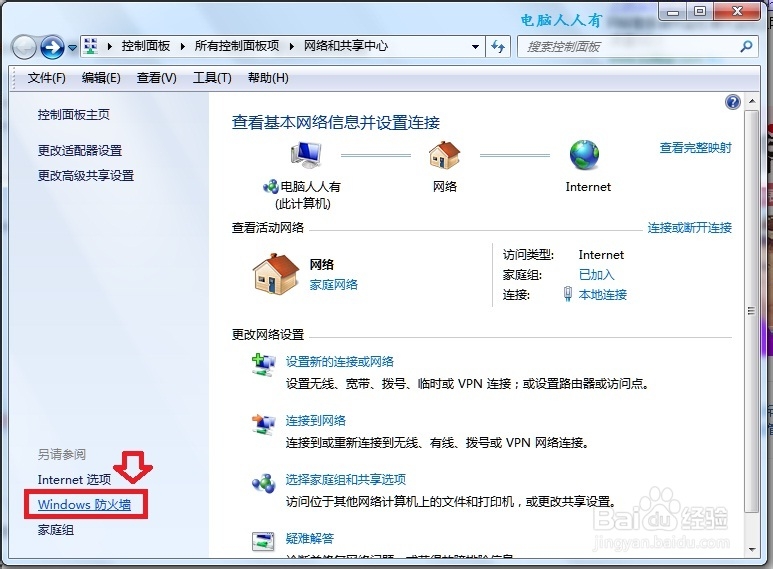Screen dimensions: 773x569
Task: Open the recent pages dropdown arrow
Action: pyautogui.click(x=72, y=48)
